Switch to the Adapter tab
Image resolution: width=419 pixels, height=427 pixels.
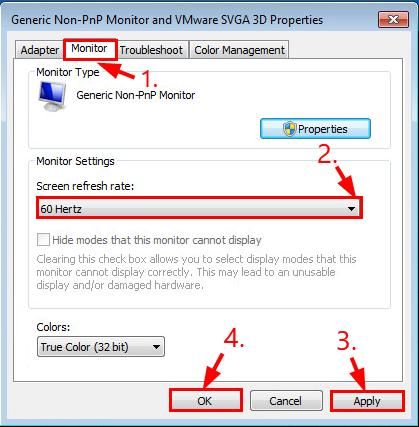pyautogui.click(x=40, y=50)
